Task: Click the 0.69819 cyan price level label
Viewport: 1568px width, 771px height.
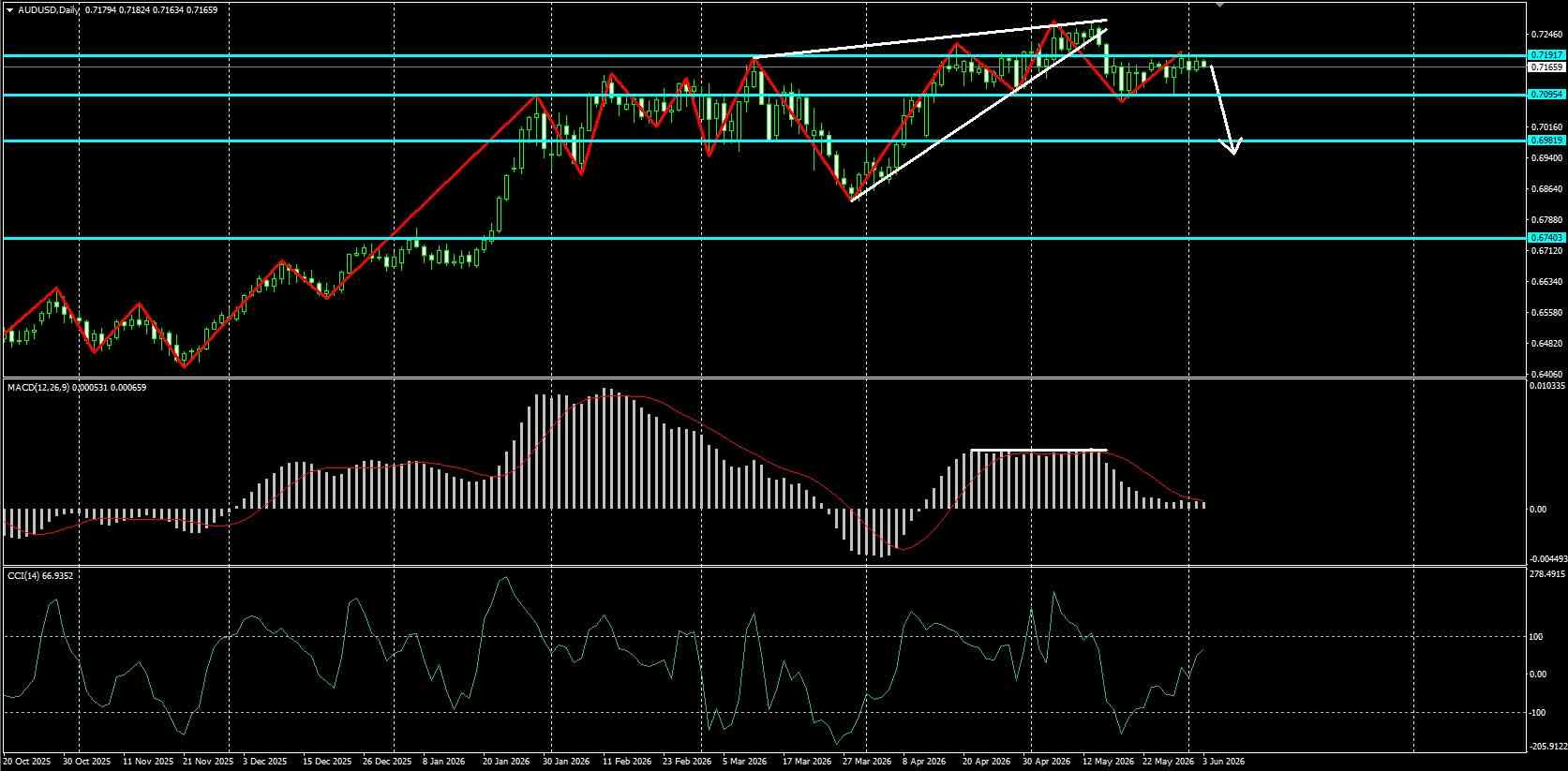Action: (1546, 141)
